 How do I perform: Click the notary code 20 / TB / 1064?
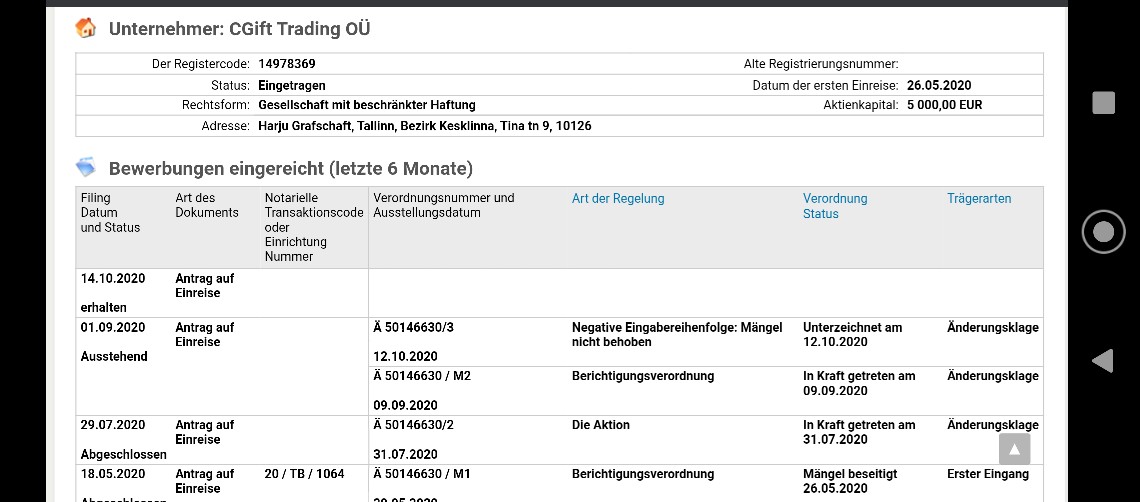pyautogui.click(x=304, y=474)
